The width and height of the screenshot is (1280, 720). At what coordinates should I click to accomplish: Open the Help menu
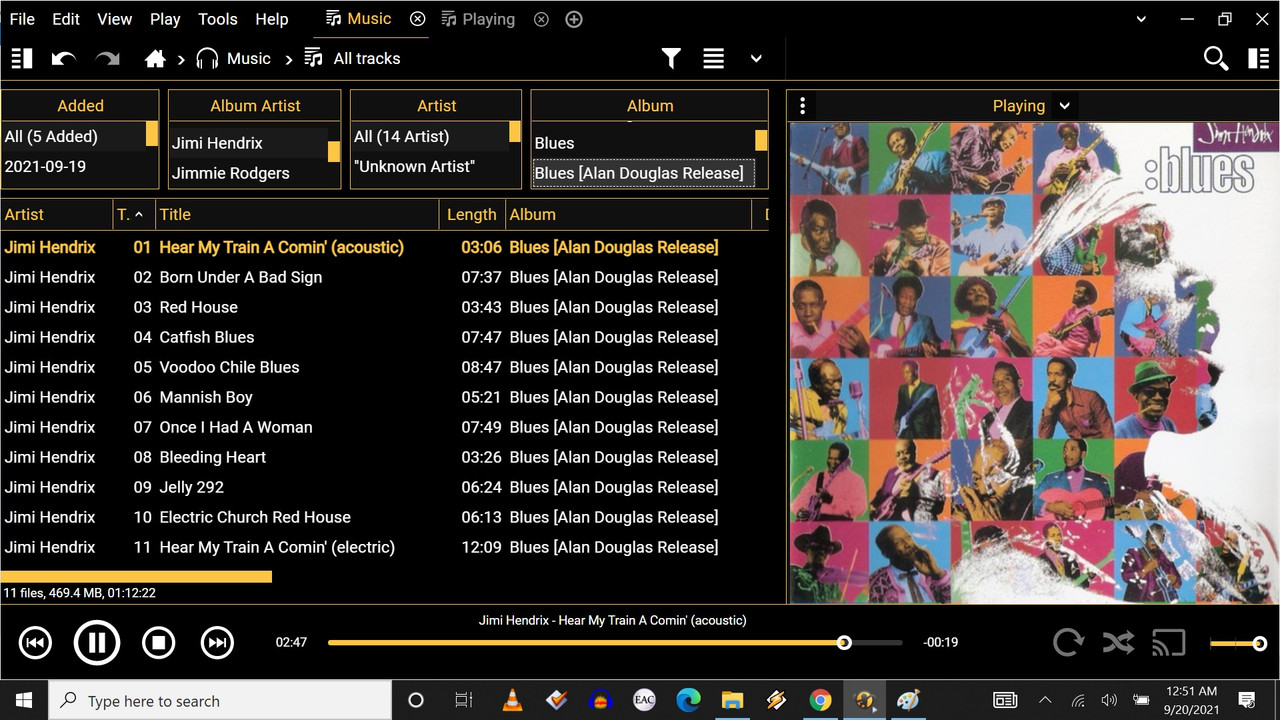pyautogui.click(x=272, y=19)
